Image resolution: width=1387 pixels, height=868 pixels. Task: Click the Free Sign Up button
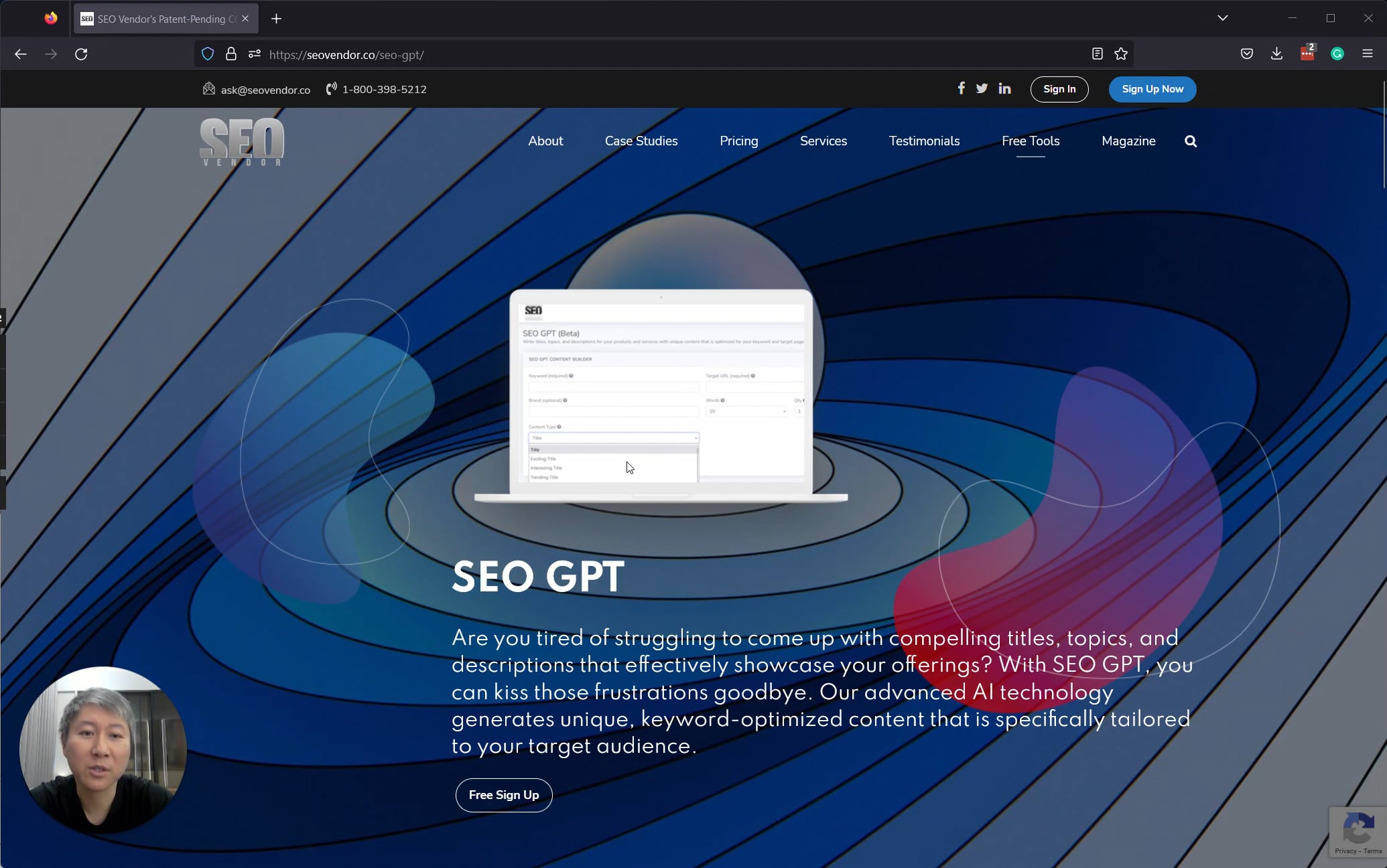tap(504, 795)
